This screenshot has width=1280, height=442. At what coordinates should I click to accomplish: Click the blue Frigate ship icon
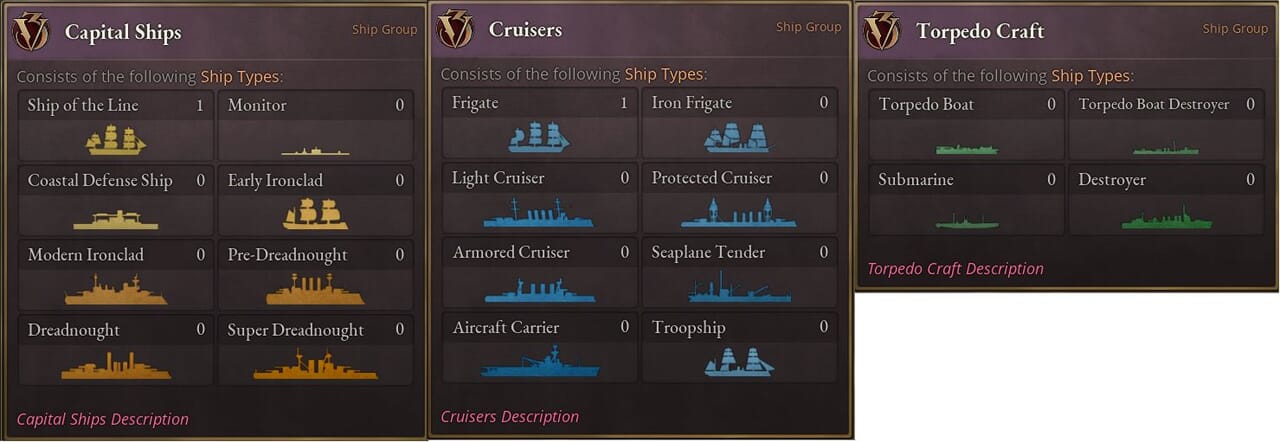538,137
